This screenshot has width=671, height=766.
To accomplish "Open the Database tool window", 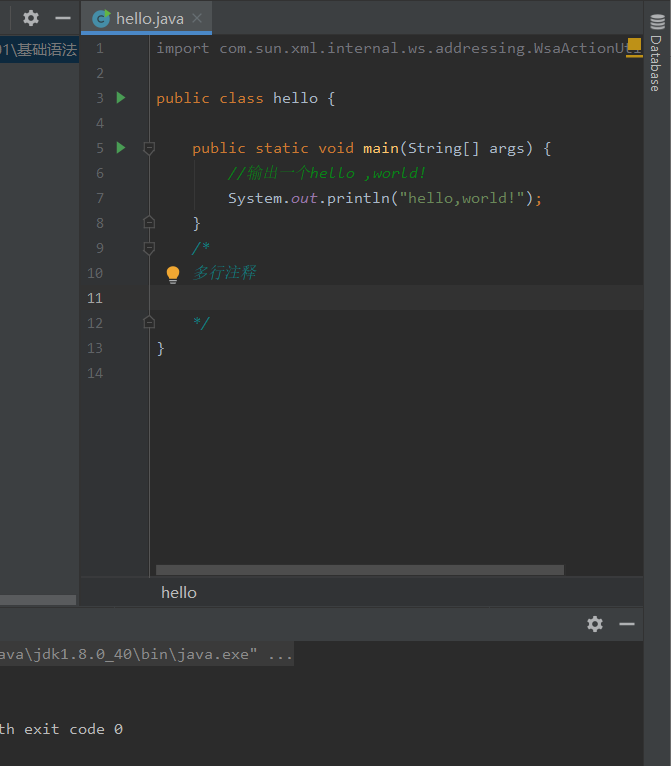I will (657, 53).
